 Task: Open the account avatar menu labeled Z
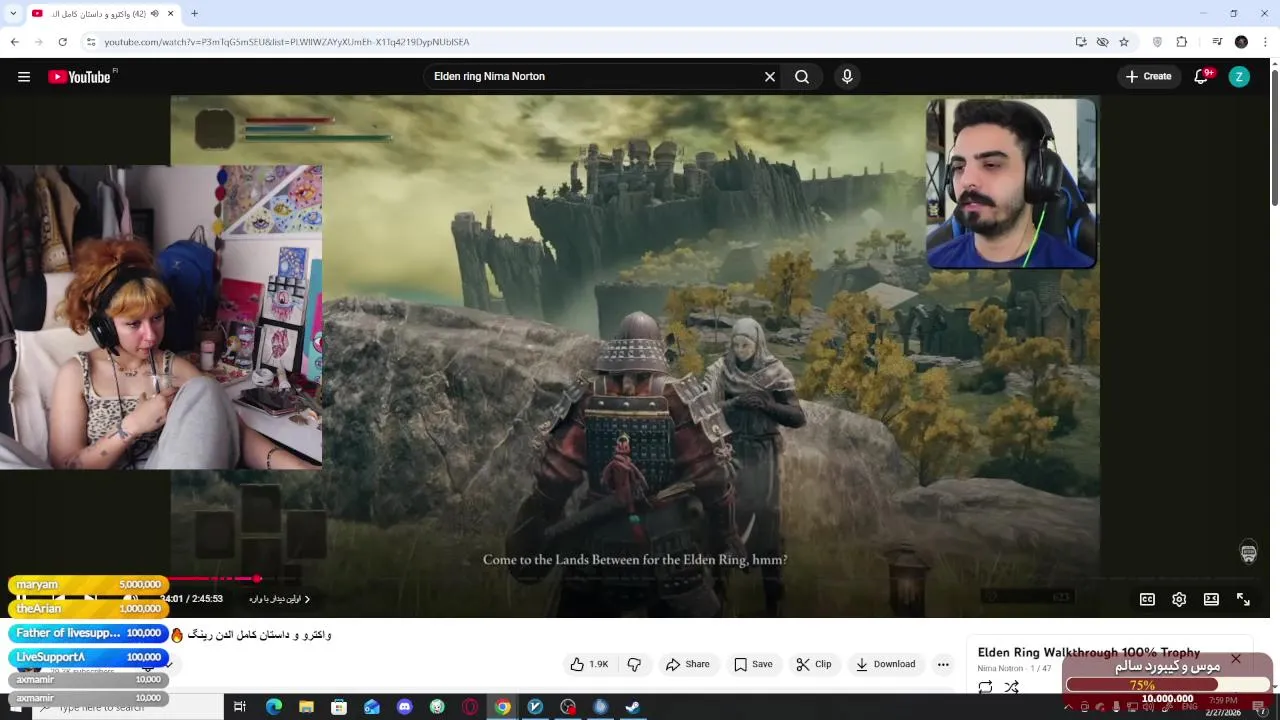(x=1239, y=77)
